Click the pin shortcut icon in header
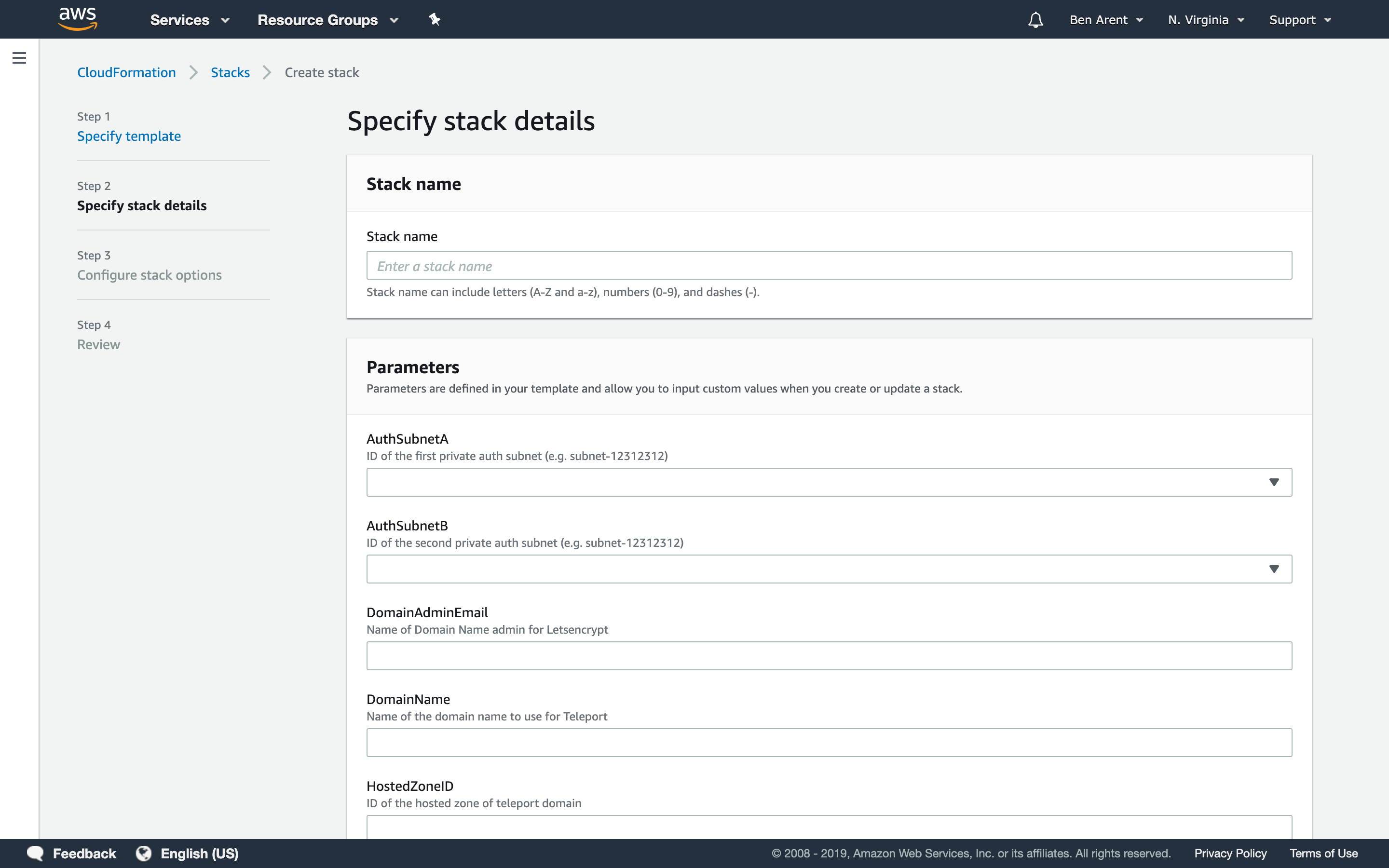 [x=435, y=19]
